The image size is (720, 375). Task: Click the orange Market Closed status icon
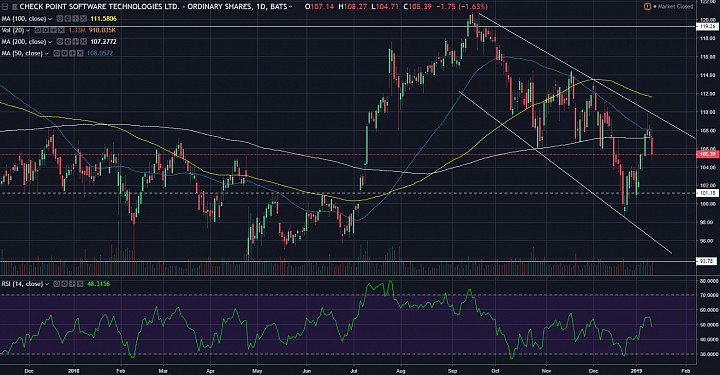pos(647,6)
